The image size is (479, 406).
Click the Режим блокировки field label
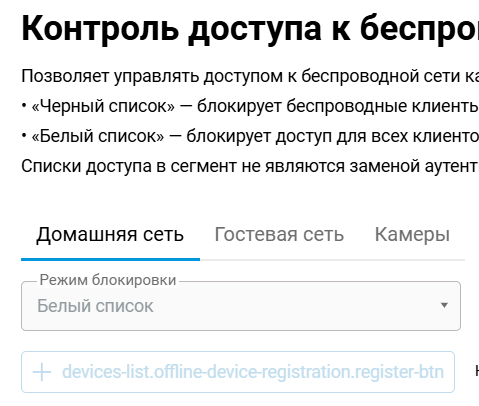click(108, 280)
